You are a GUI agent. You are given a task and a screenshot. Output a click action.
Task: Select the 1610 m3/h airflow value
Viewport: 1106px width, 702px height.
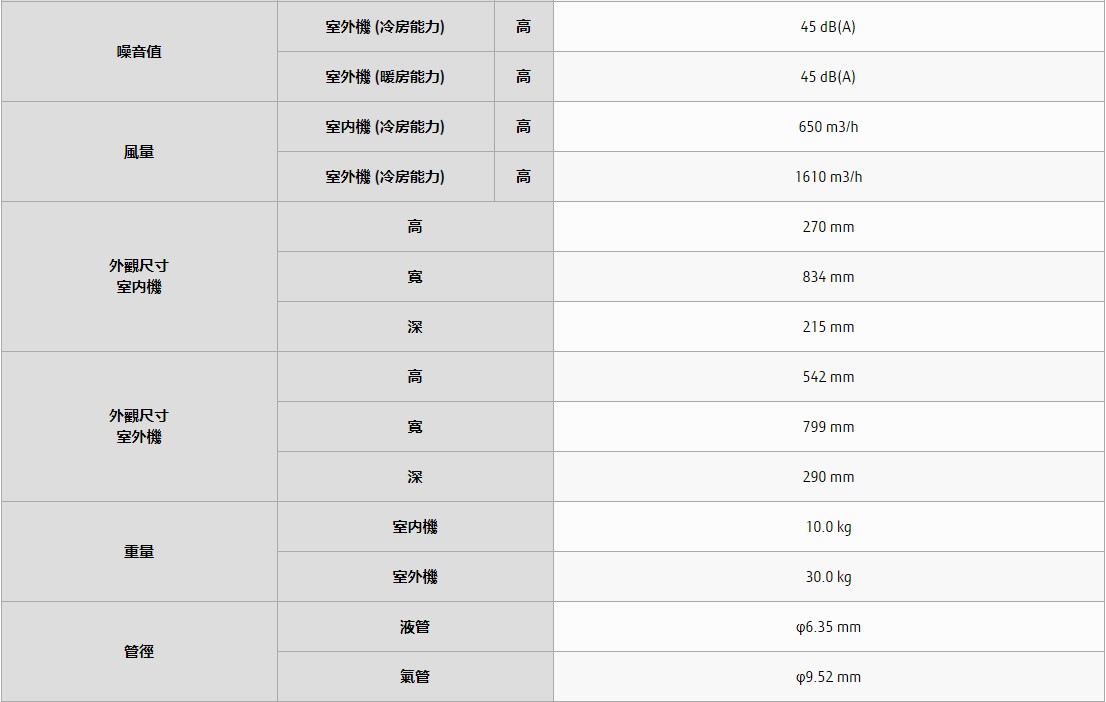(x=828, y=177)
